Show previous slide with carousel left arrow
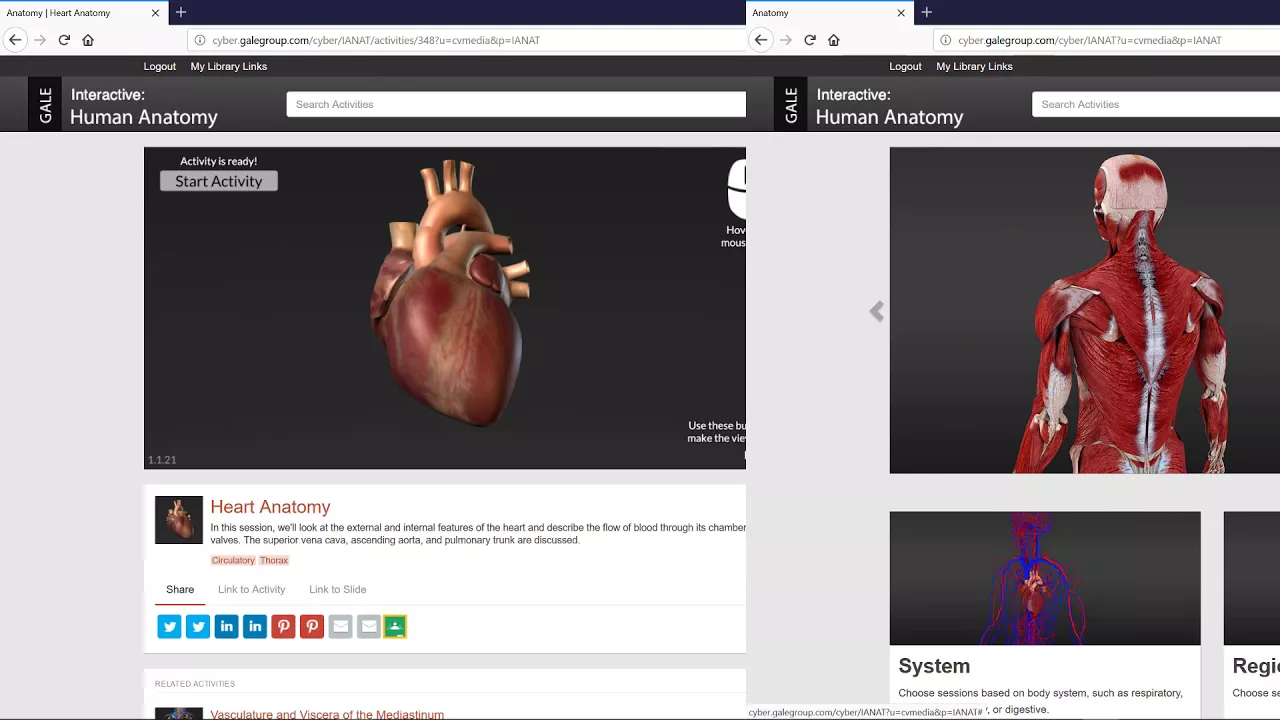This screenshot has height=720, width=1280. (877, 312)
